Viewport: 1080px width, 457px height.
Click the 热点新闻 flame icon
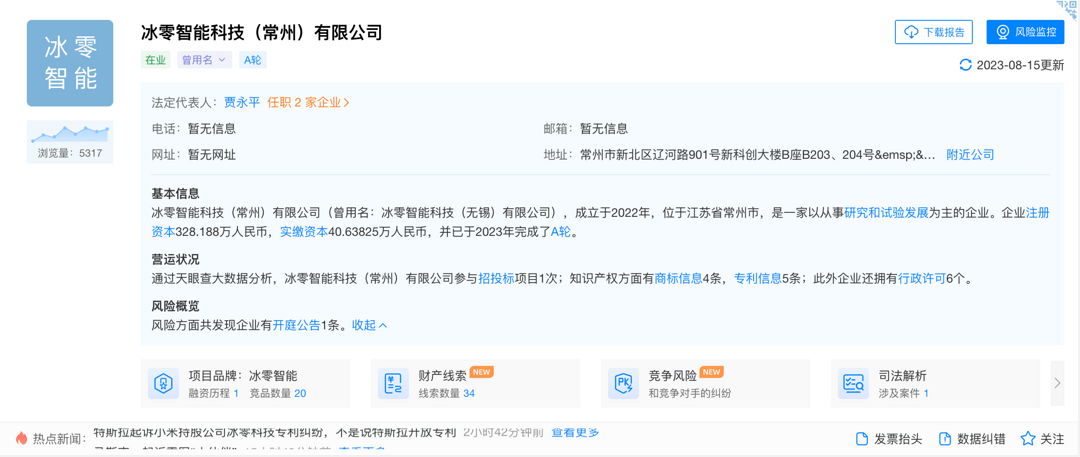[21, 438]
